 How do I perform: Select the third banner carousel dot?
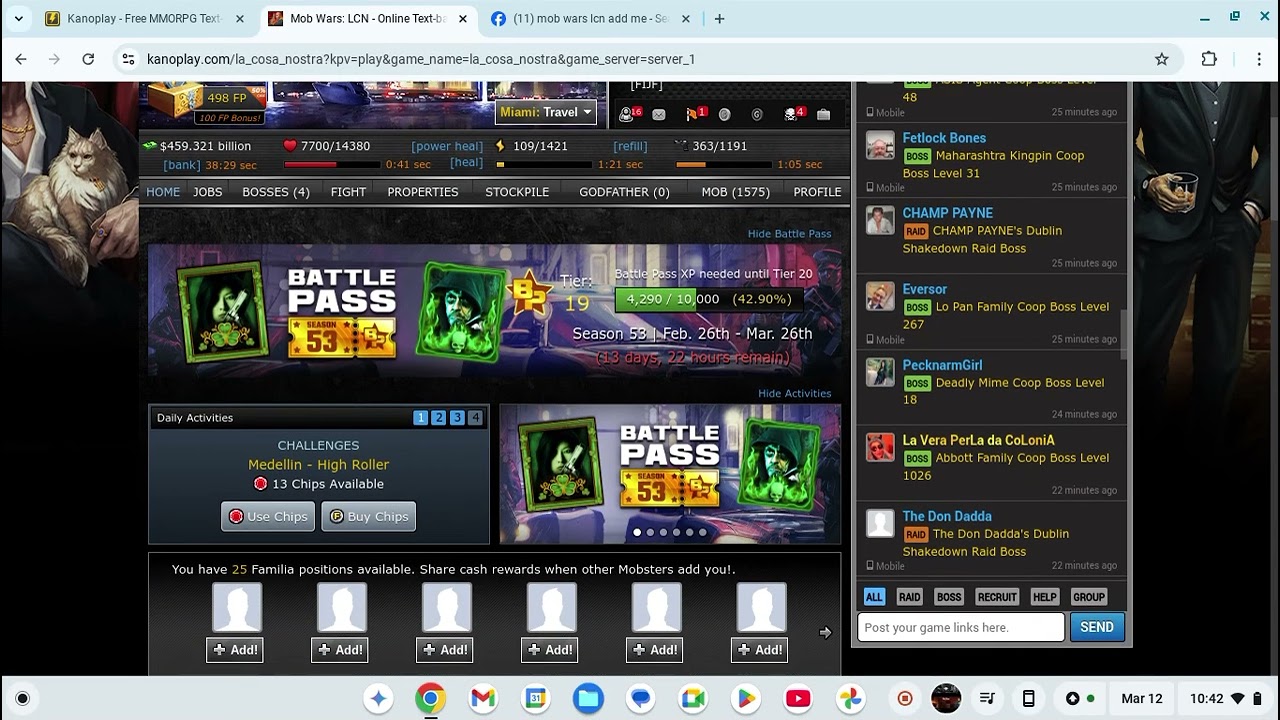[663, 533]
